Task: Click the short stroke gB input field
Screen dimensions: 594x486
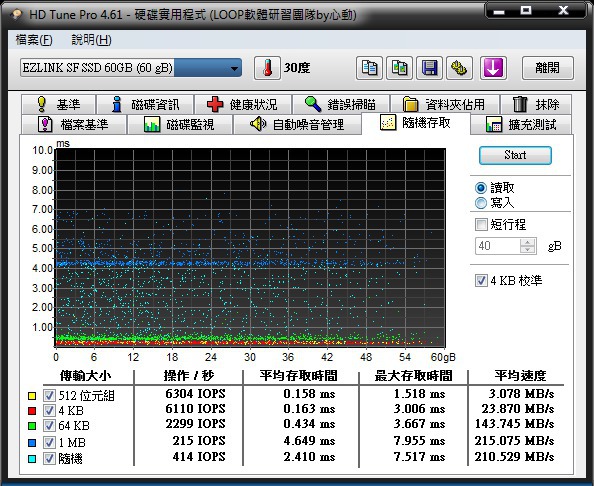Action: click(498, 246)
